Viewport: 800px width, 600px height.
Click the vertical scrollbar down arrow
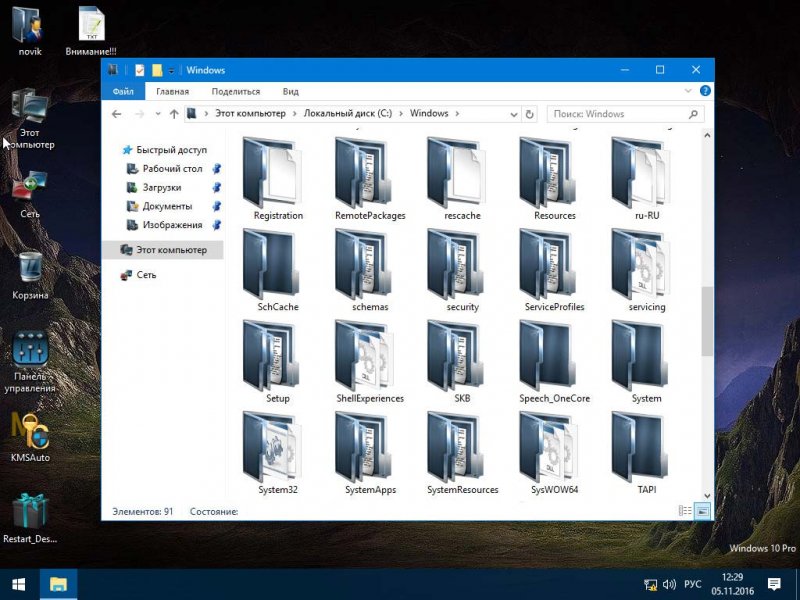coord(707,495)
